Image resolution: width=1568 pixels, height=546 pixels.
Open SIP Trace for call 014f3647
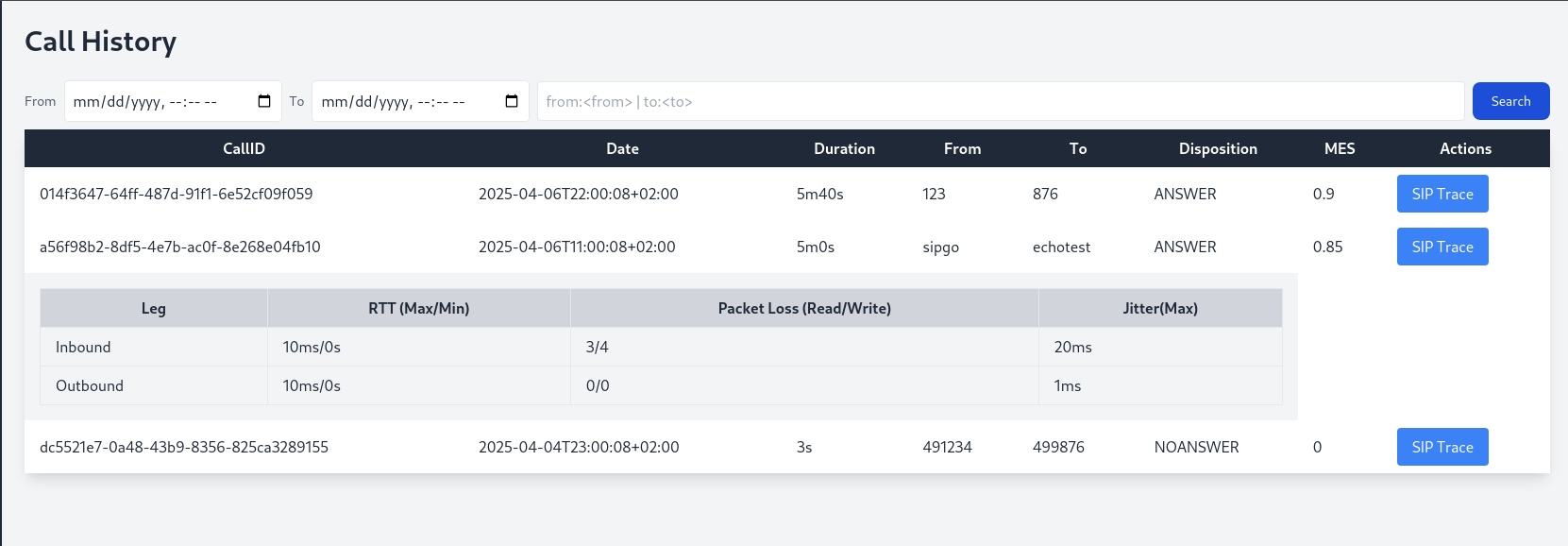pyautogui.click(x=1442, y=194)
